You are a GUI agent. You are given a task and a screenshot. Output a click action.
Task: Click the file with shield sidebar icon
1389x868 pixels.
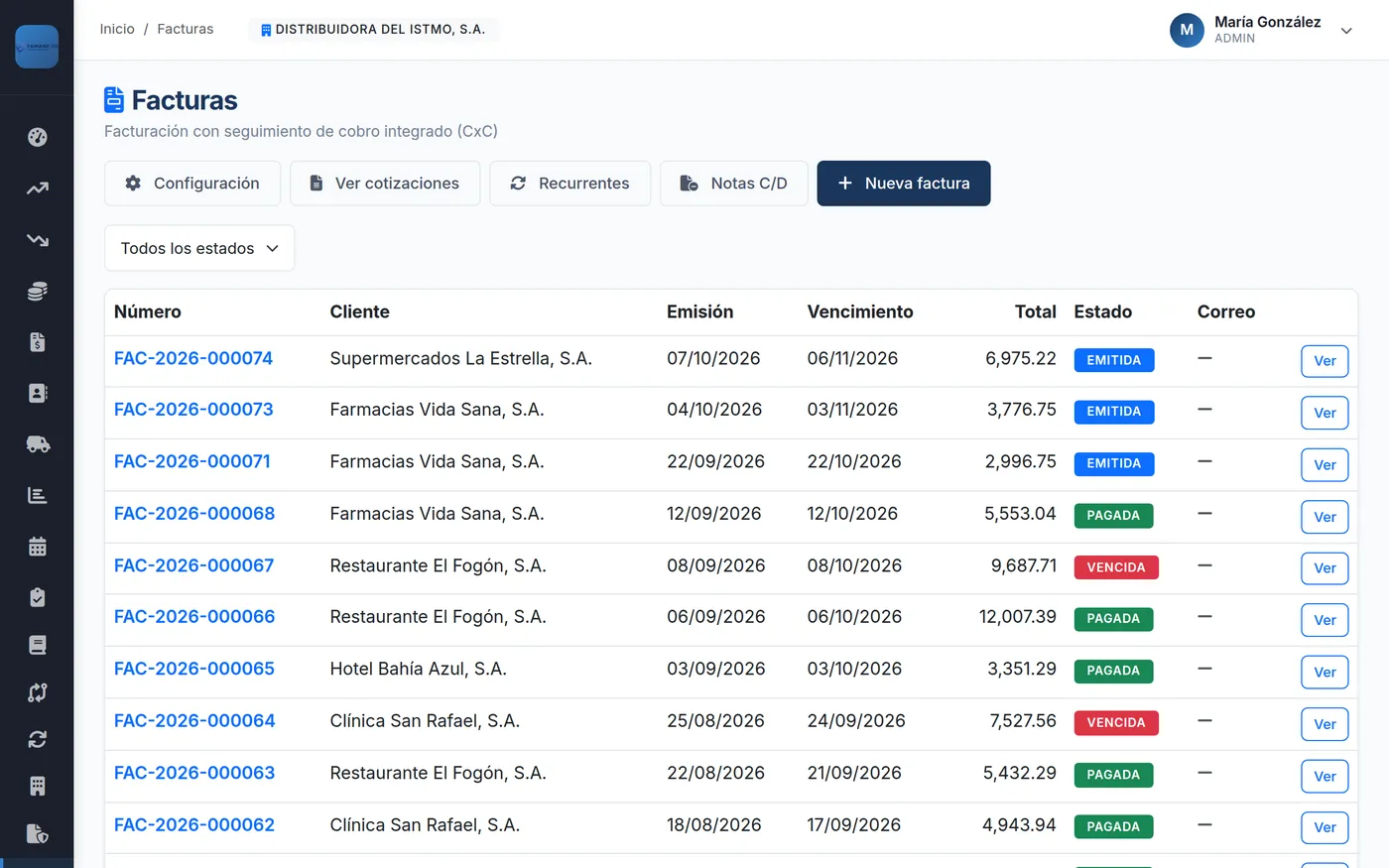point(38,833)
